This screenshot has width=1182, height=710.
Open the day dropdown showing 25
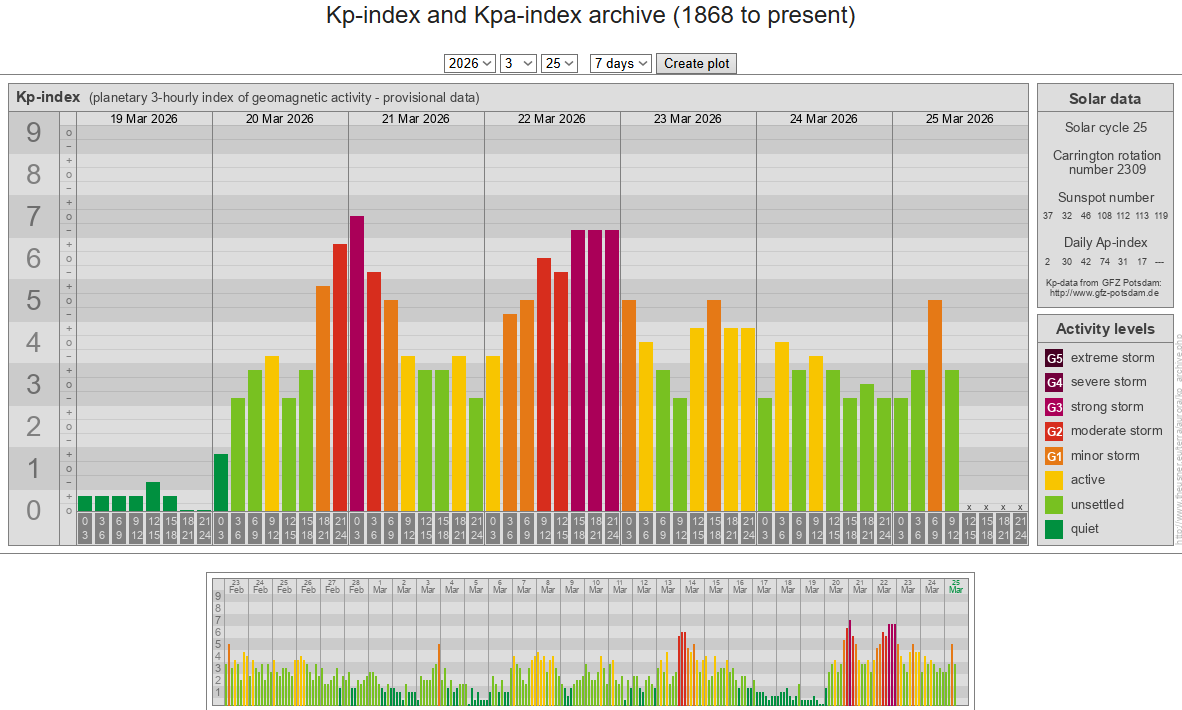[559, 63]
